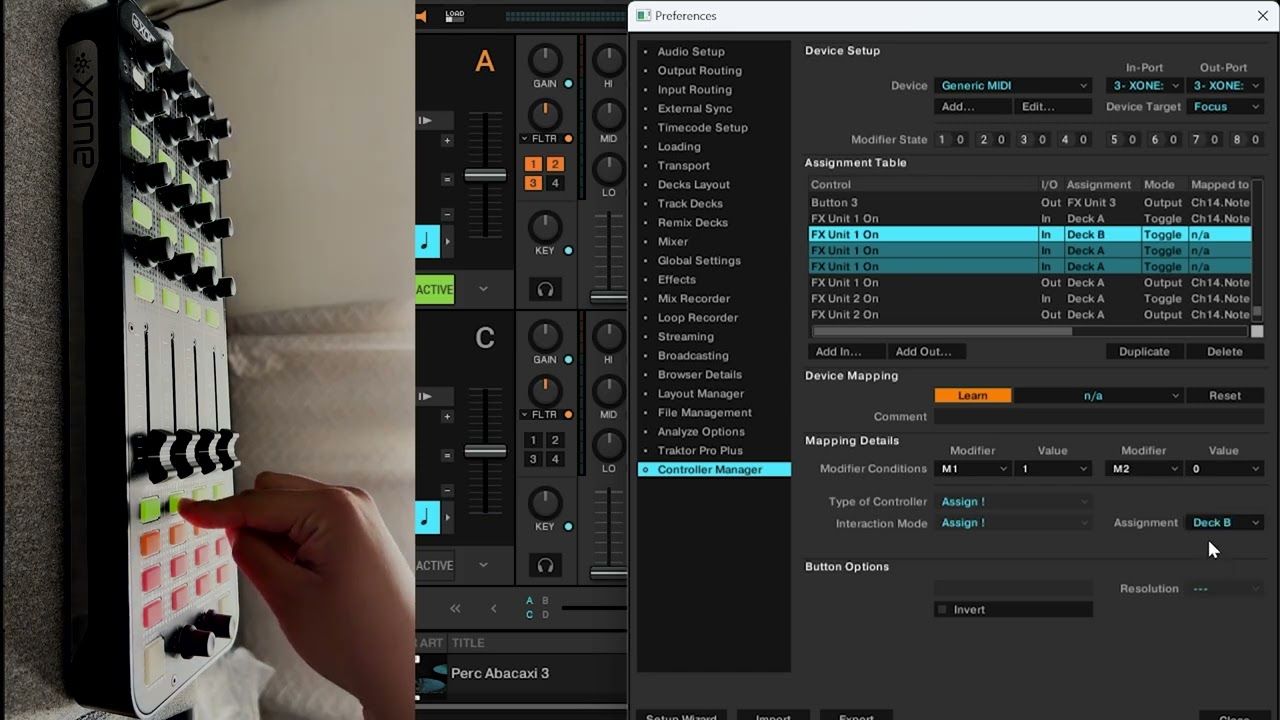The height and width of the screenshot is (720, 1280).
Task: Enable the Invert checkbox
Action: tap(942, 610)
